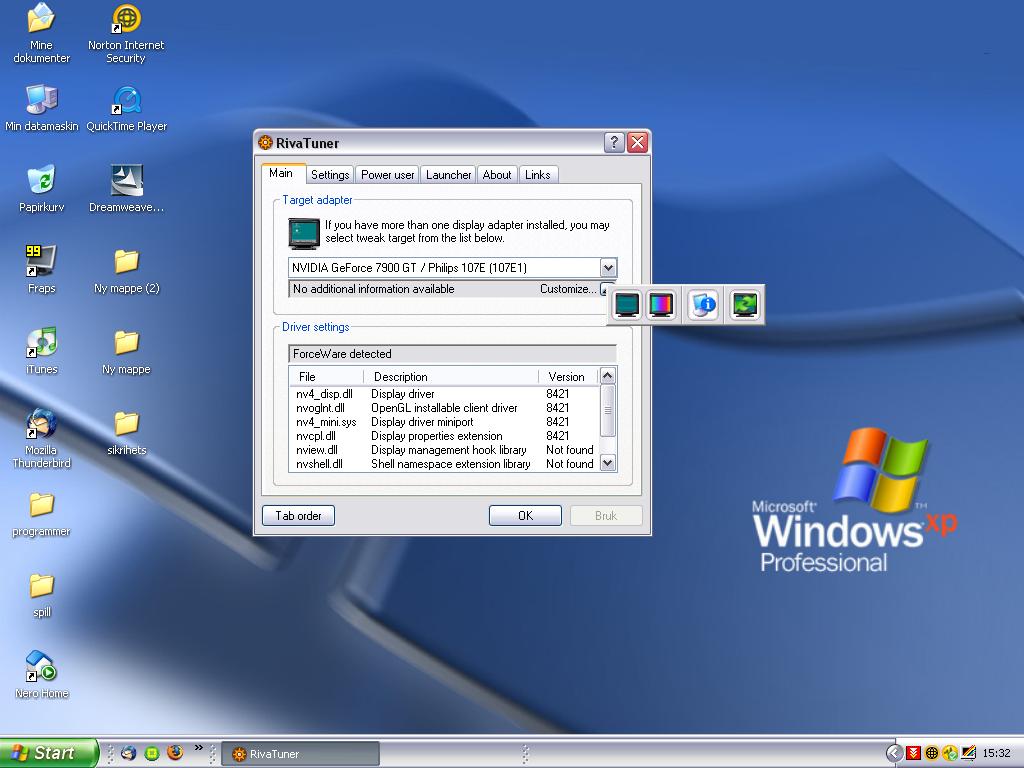Click No additional information available text
1024x768 pixels.
374,289
